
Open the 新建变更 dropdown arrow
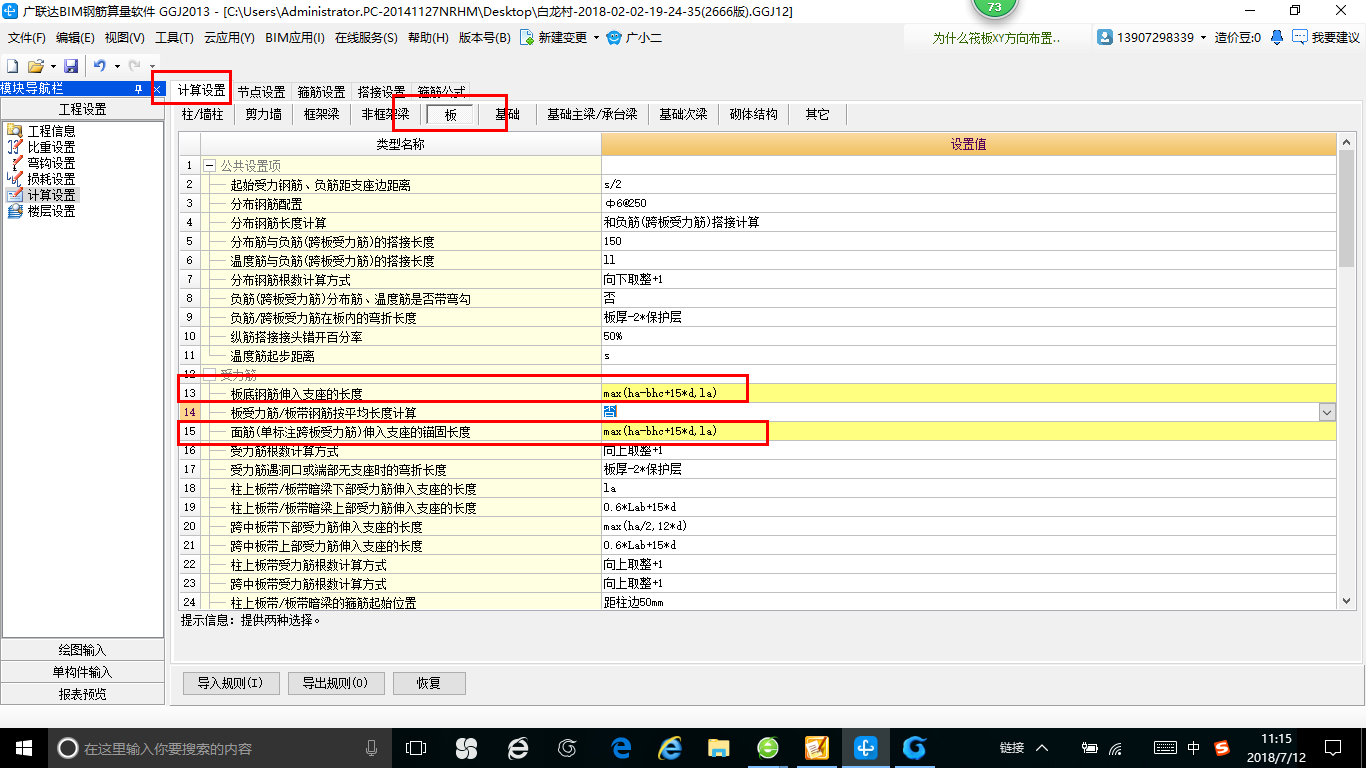[x=596, y=37]
